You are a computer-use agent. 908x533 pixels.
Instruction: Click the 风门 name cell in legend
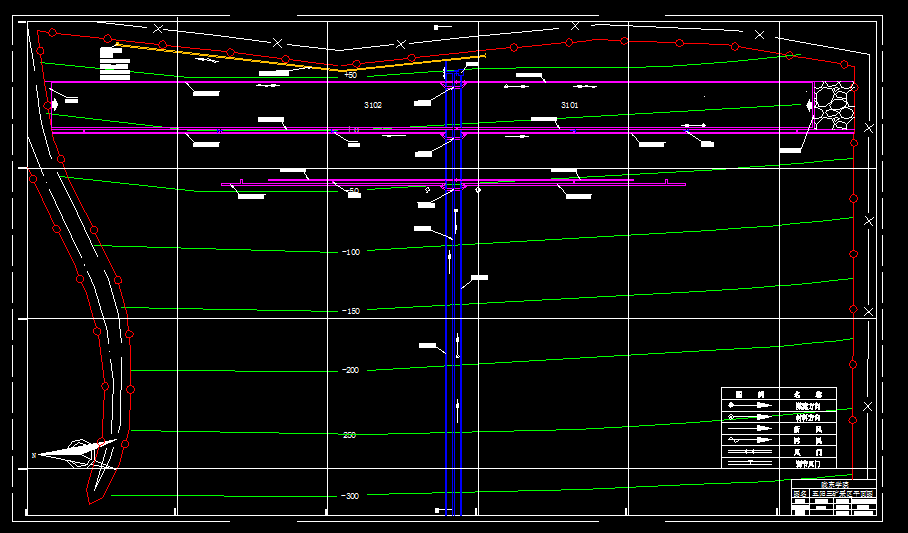coord(808,452)
